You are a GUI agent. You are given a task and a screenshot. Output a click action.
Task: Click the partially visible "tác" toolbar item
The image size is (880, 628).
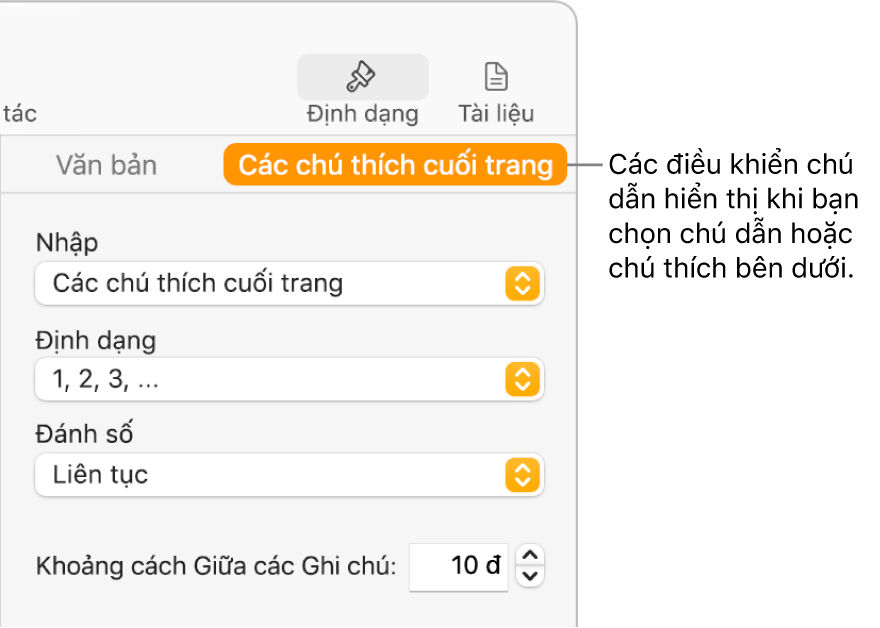(18, 113)
